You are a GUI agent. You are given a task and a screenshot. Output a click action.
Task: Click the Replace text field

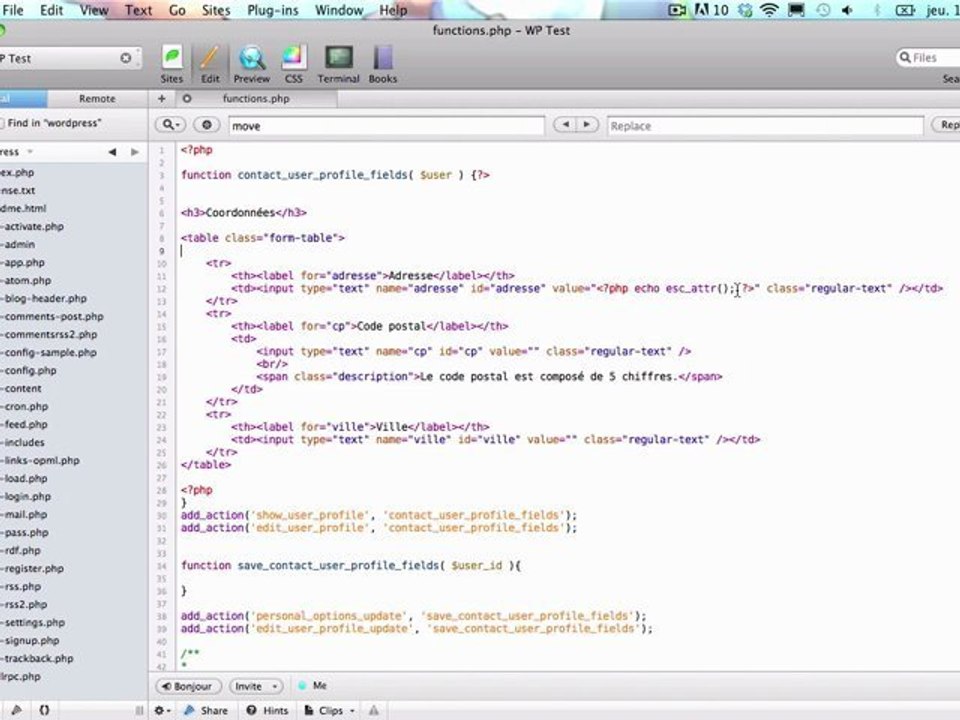[x=765, y=126]
